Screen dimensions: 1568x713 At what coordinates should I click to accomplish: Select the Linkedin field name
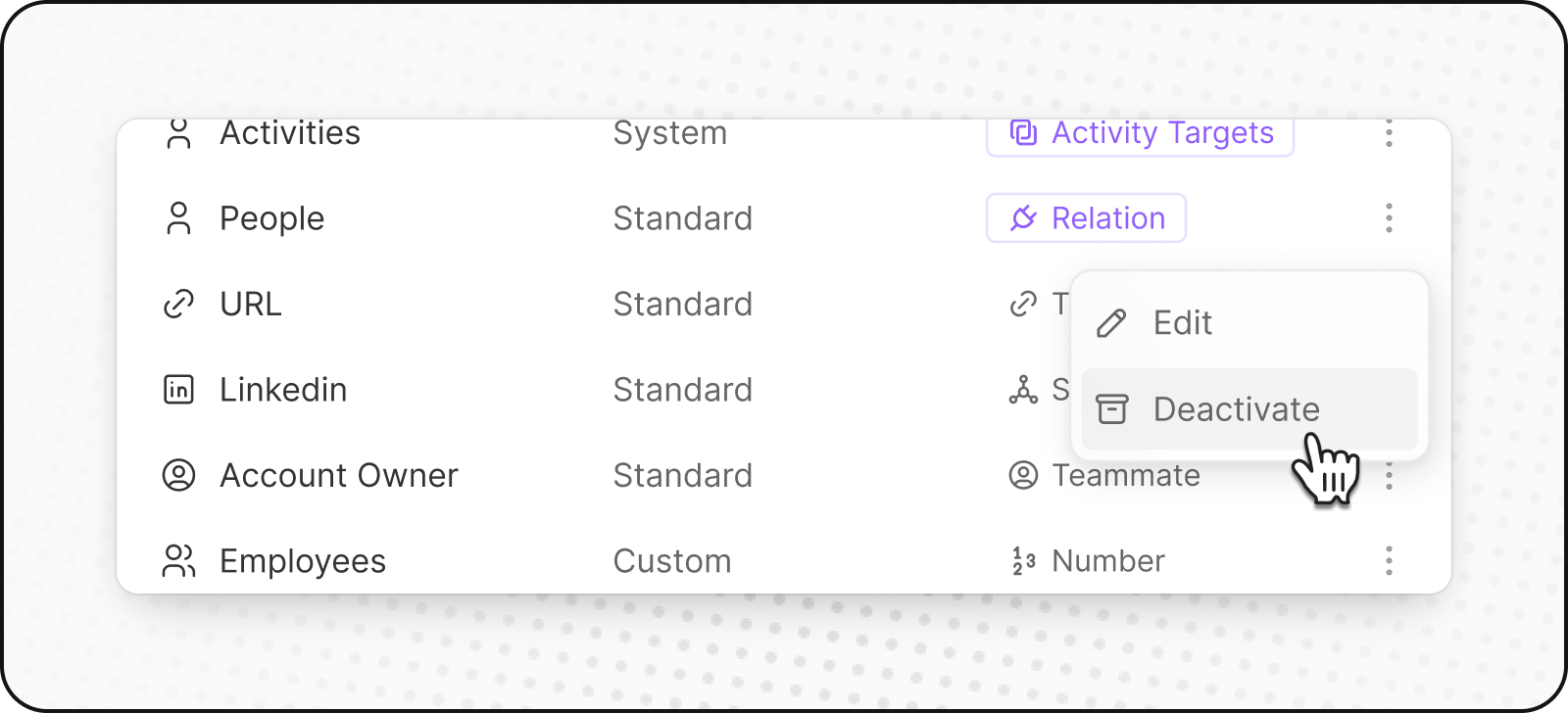tap(283, 390)
